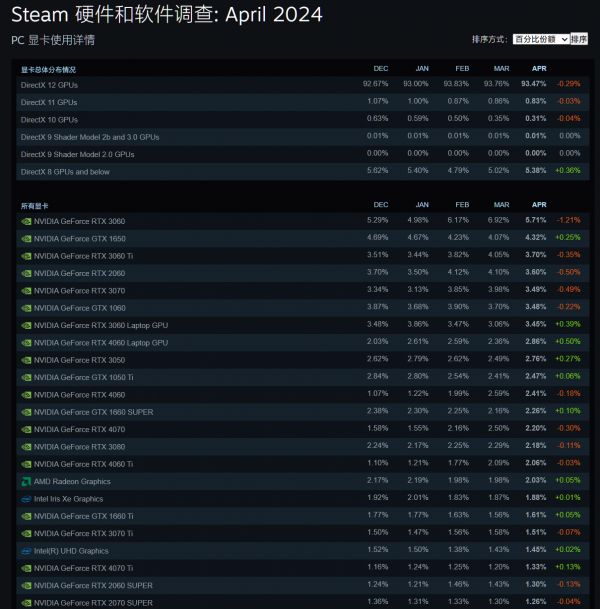Image resolution: width=600 pixels, height=609 pixels.
Task: Click NVIDIA icon beside RTX 4070 Ti
Action: pyautogui.click(x=26, y=568)
